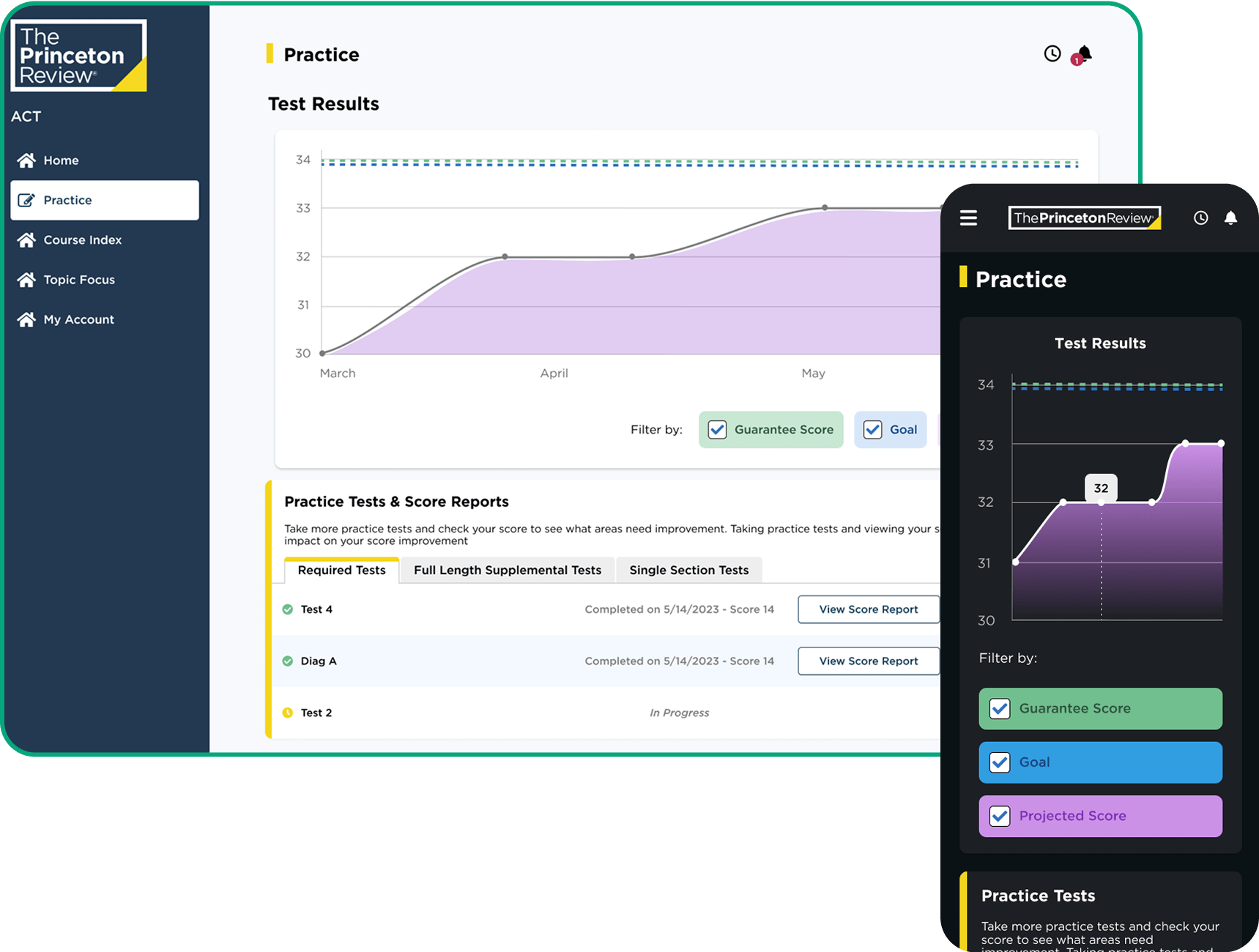
Task: View Score Report for Diag A
Action: coord(868,661)
